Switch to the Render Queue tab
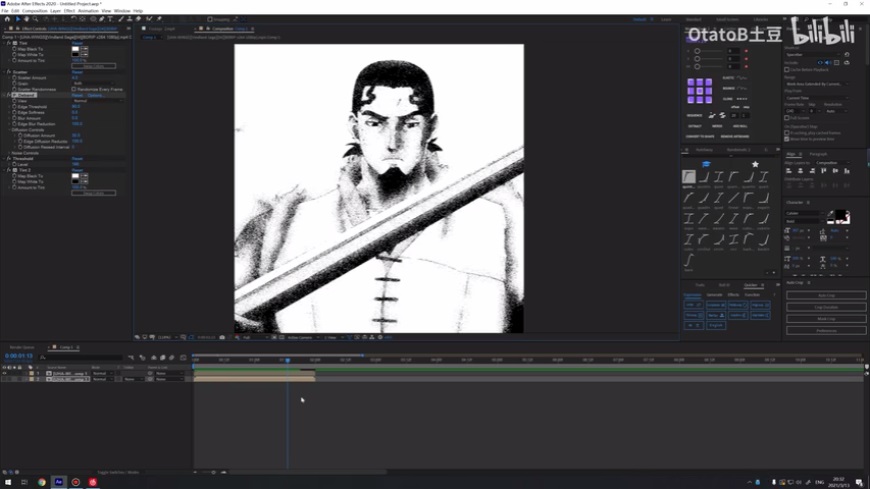Screen dimensions: 870x489 [22, 347]
